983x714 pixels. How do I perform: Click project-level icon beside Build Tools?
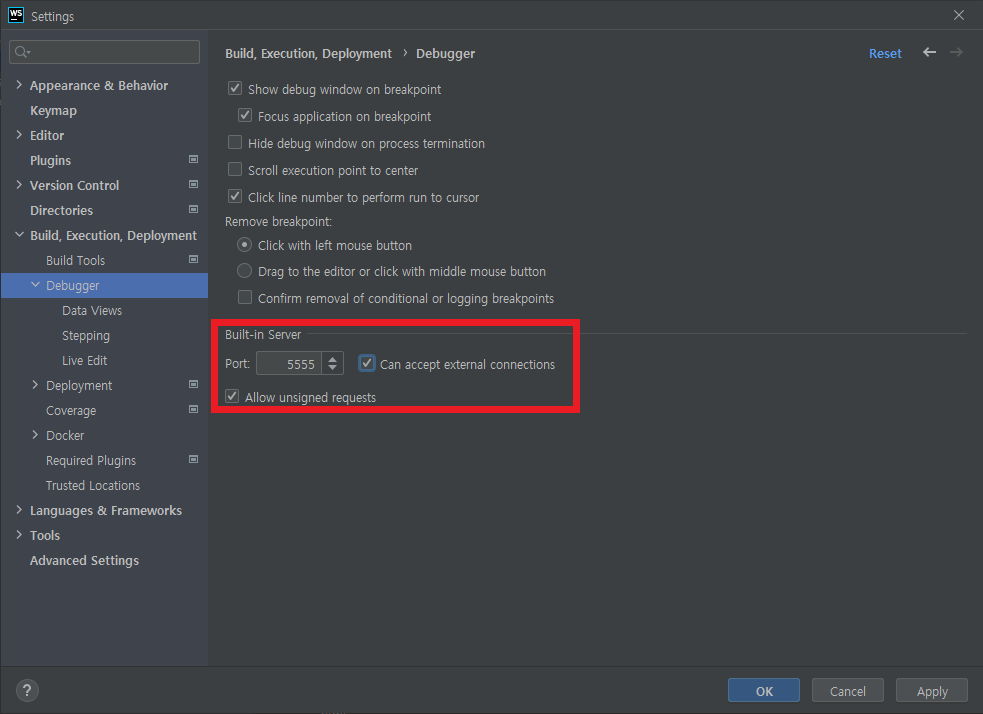pos(194,260)
